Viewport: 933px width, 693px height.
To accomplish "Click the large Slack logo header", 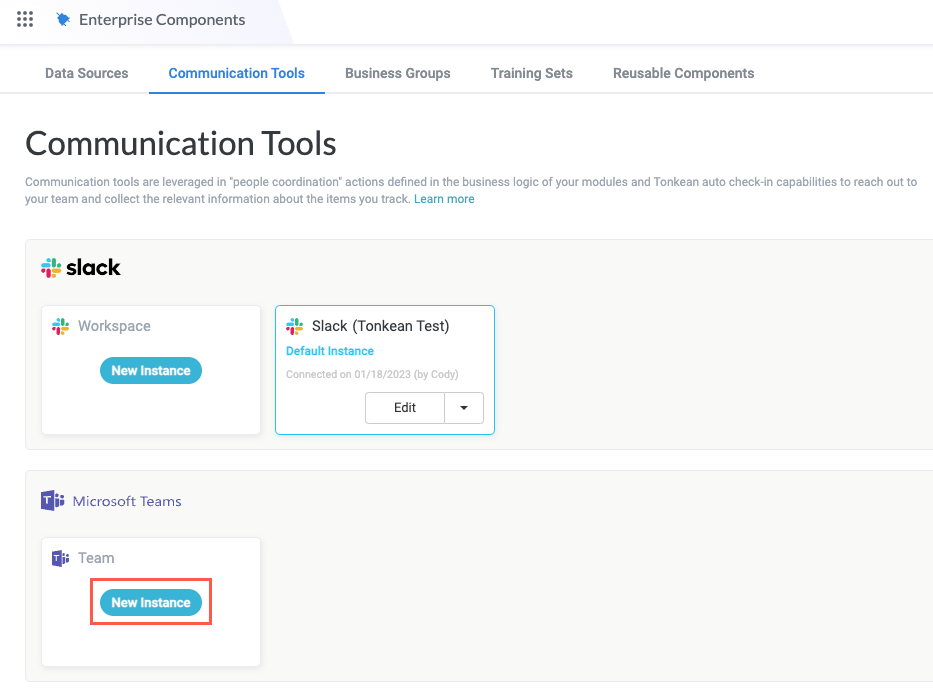I will click(x=81, y=267).
